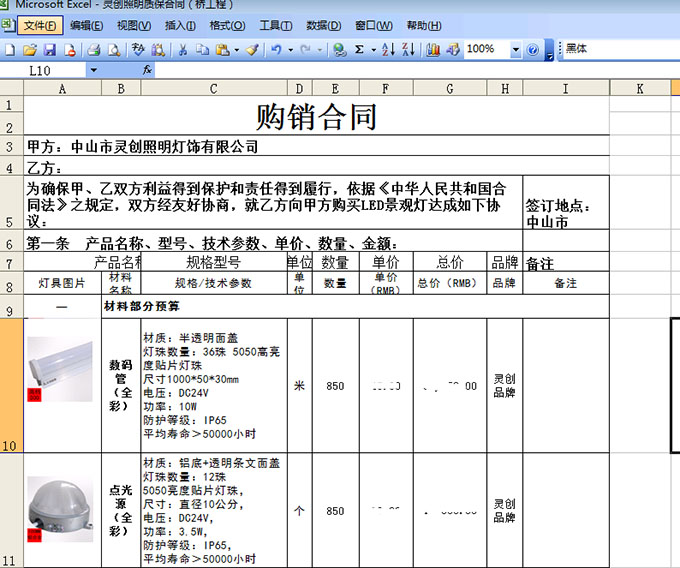
Task: Open the 文件(F) menu
Action: [x=41, y=25]
